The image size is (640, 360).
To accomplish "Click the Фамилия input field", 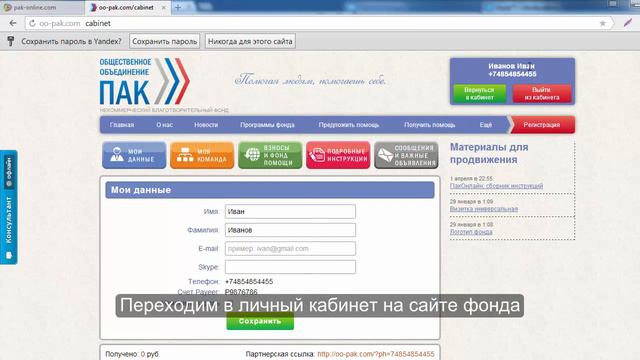I will coord(290,230).
